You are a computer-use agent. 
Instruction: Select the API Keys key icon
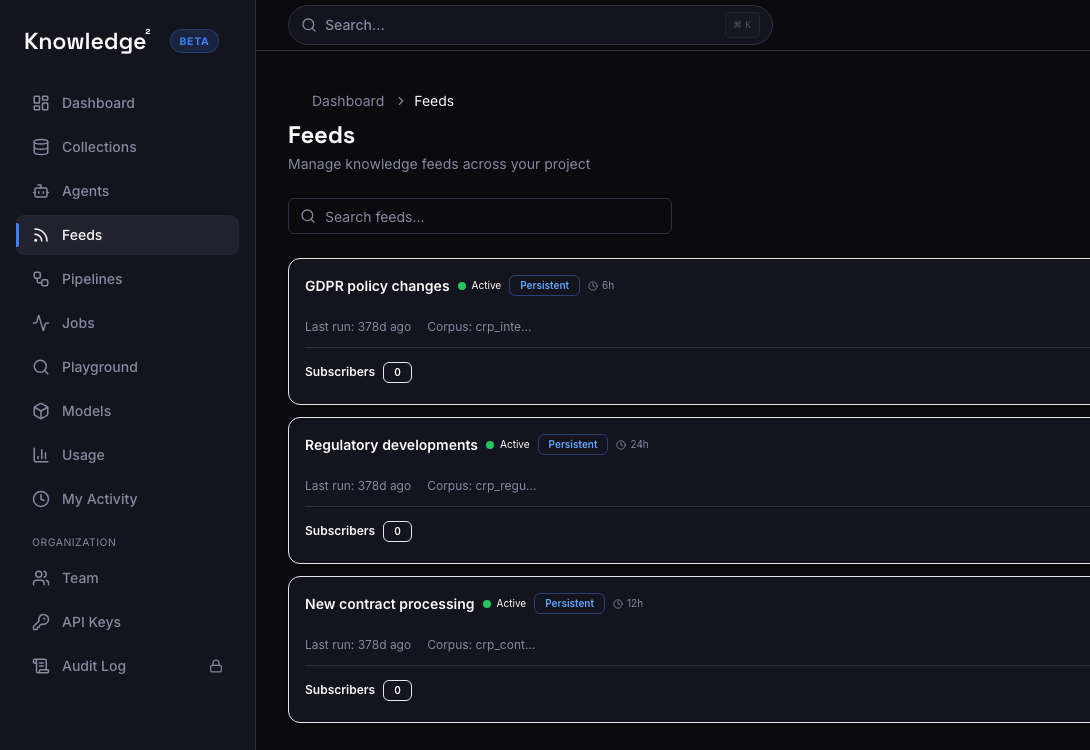(x=40, y=622)
